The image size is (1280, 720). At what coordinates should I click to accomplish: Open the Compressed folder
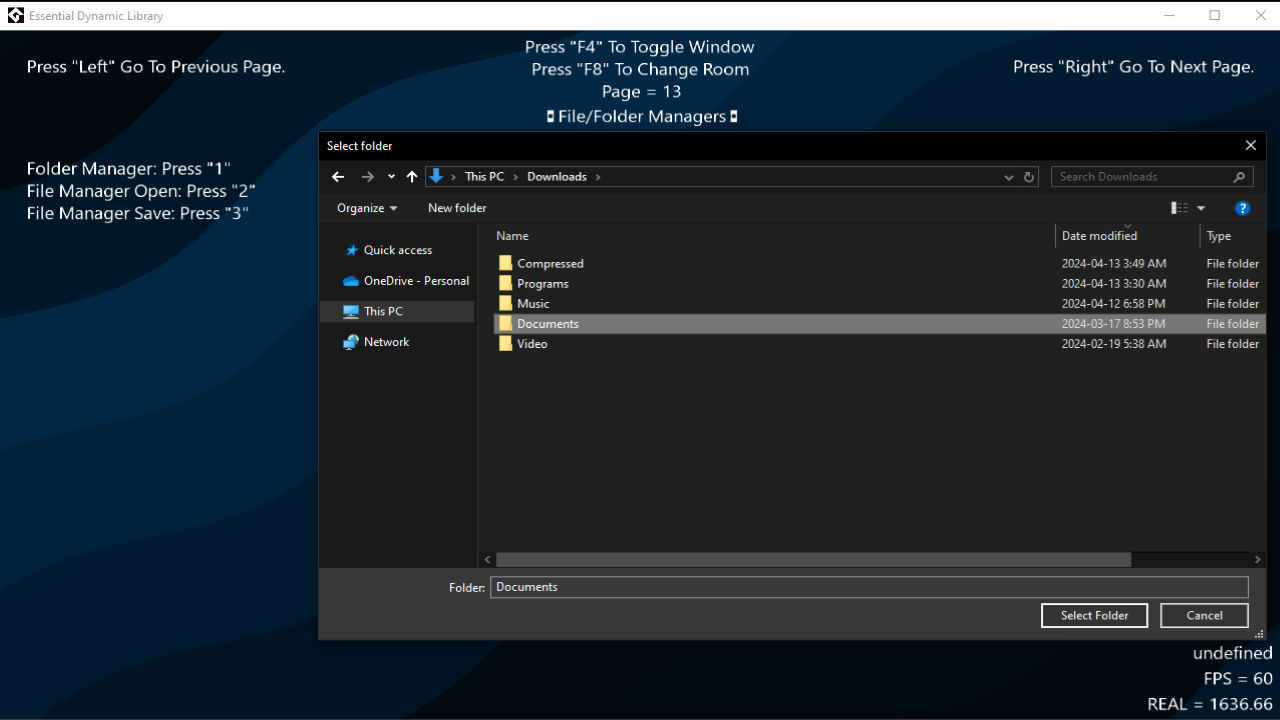[x=550, y=263]
